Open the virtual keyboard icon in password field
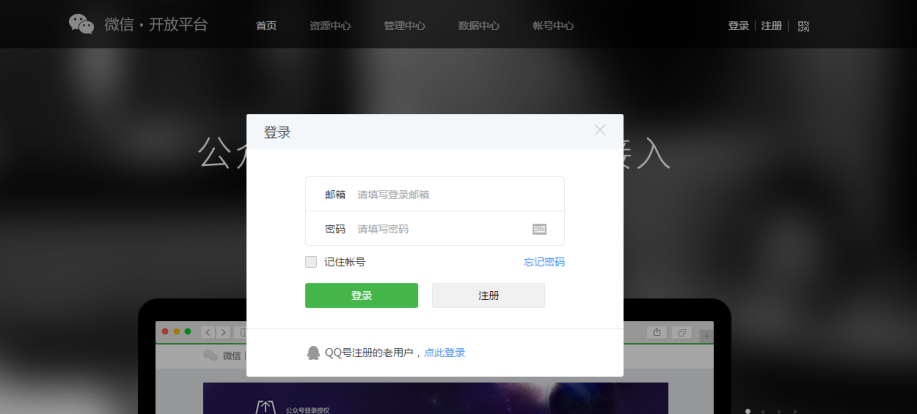Viewport: 917px width, 414px height. coord(539,229)
